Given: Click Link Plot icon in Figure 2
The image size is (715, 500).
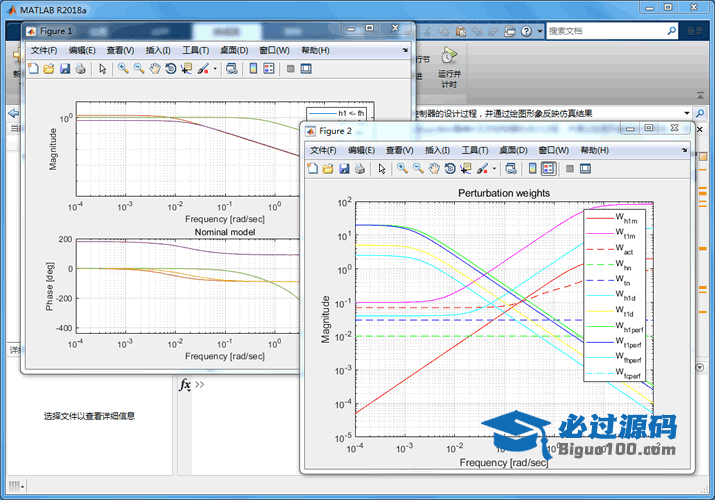Looking at the screenshot, I should pyautogui.click(x=511, y=169).
